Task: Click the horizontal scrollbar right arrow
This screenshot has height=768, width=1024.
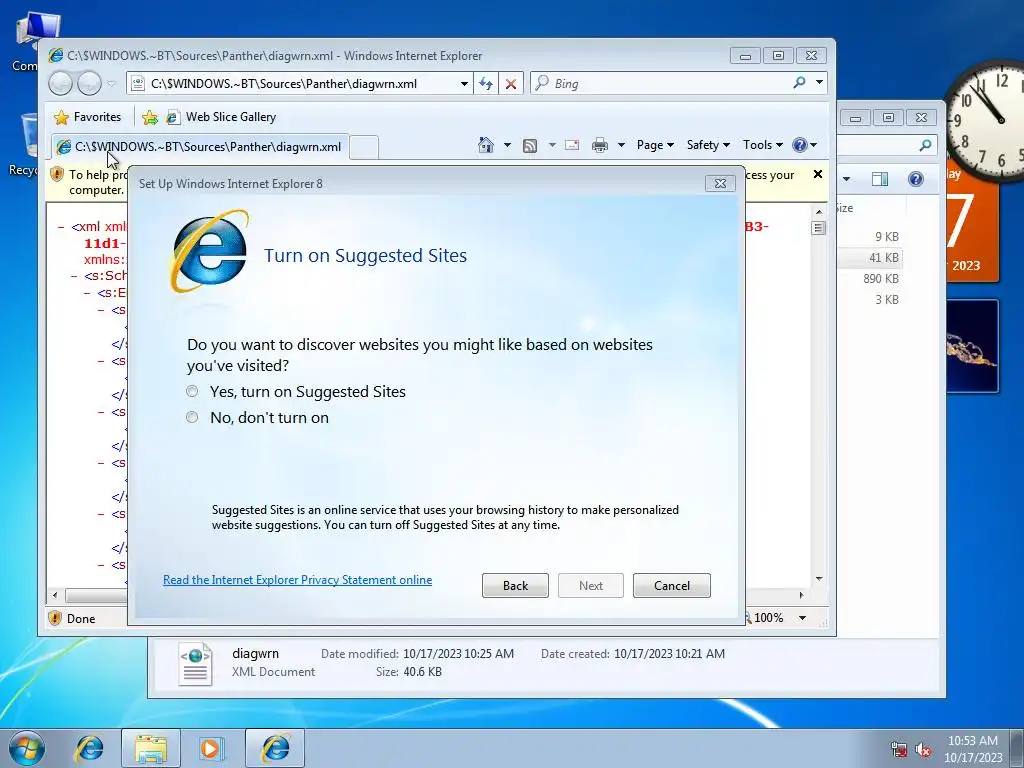Action: click(x=802, y=595)
